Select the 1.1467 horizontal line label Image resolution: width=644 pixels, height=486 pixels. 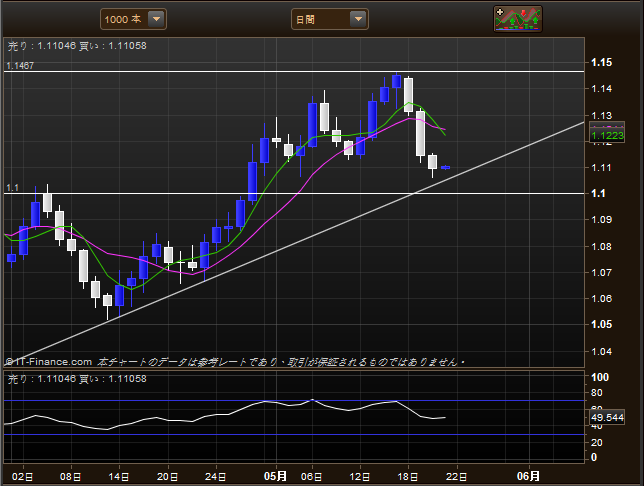[20, 66]
